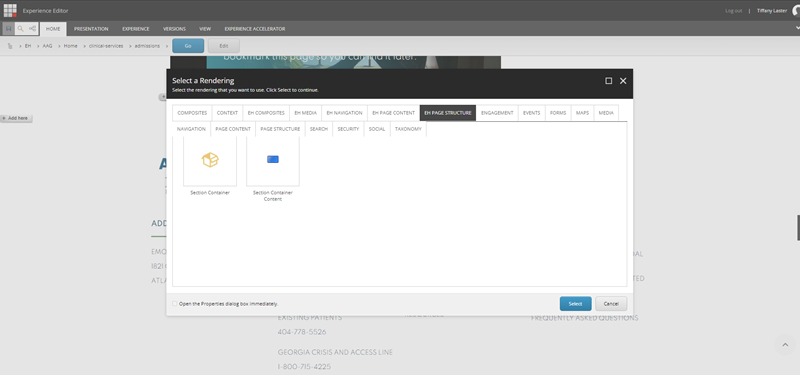The height and width of the screenshot is (375, 800).
Task: Click the Log out link
Action: 734,11
